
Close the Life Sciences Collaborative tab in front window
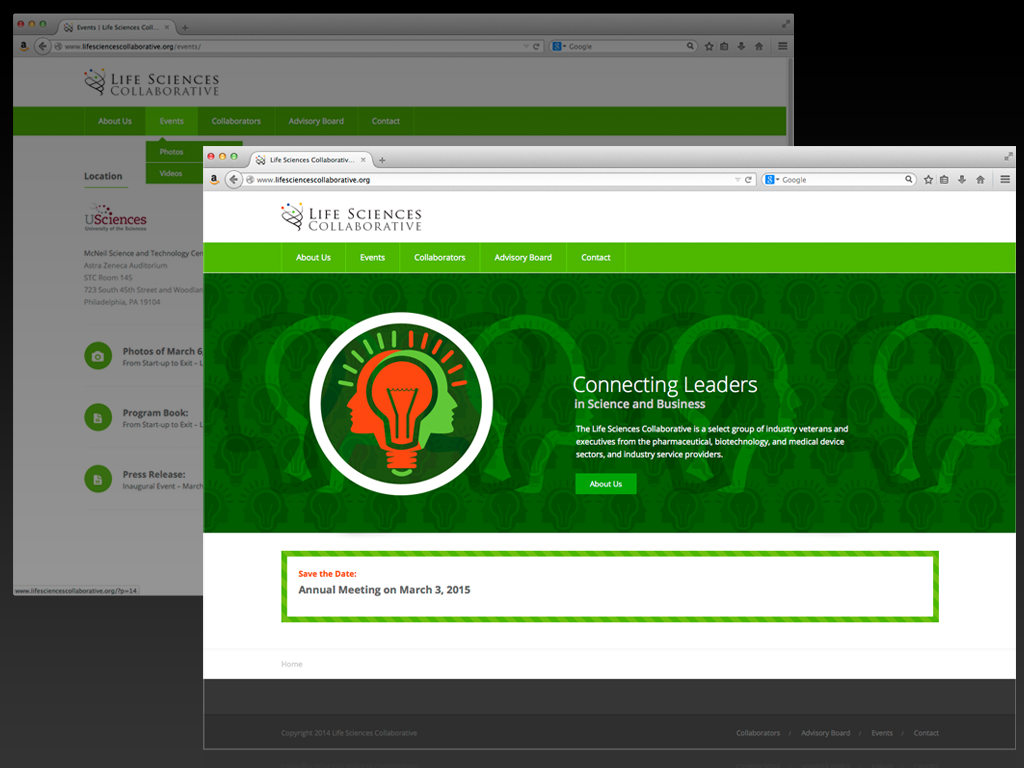click(x=361, y=160)
